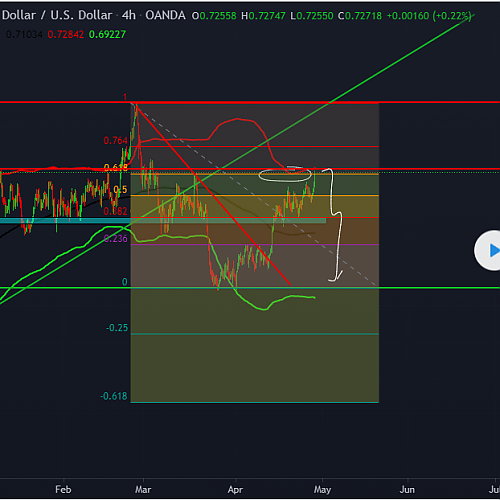Click the 'May' label on time axis
Screen dimensions: 500x500
point(322,490)
